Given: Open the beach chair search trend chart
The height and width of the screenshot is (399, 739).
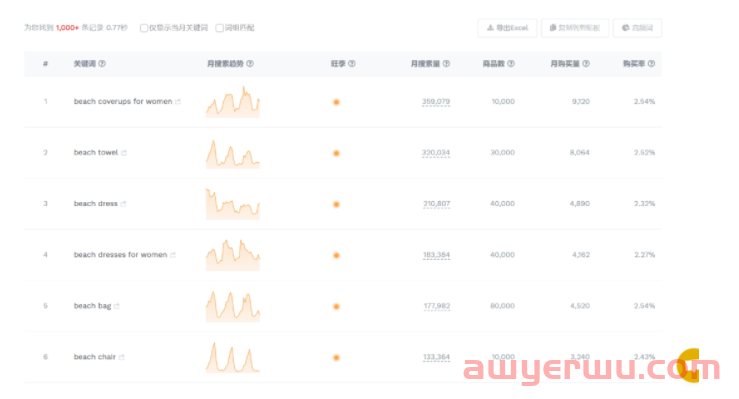Looking at the screenshot, I should pyautogui.click(x=233, y=357).
